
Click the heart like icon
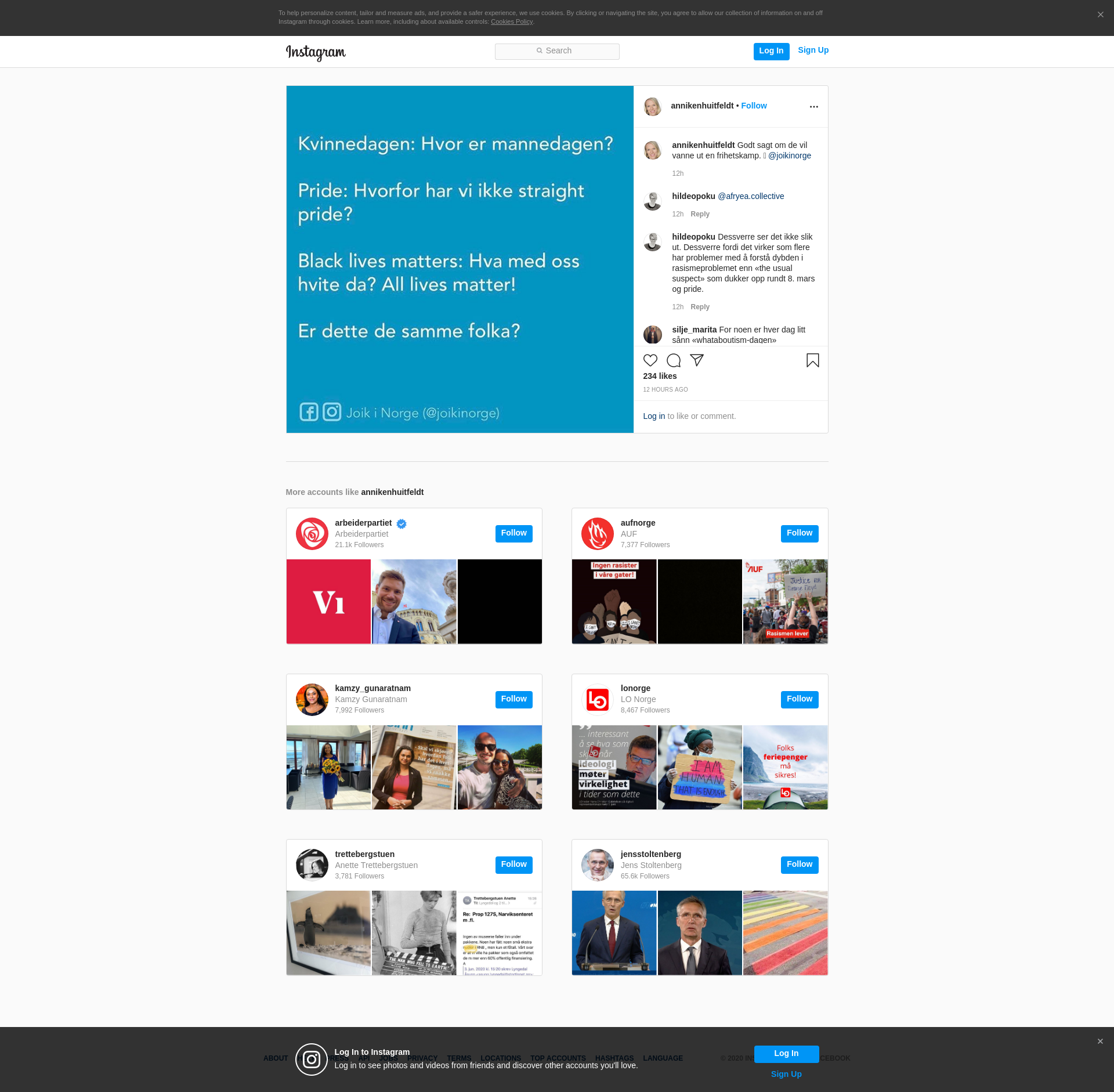click(650, 360)
